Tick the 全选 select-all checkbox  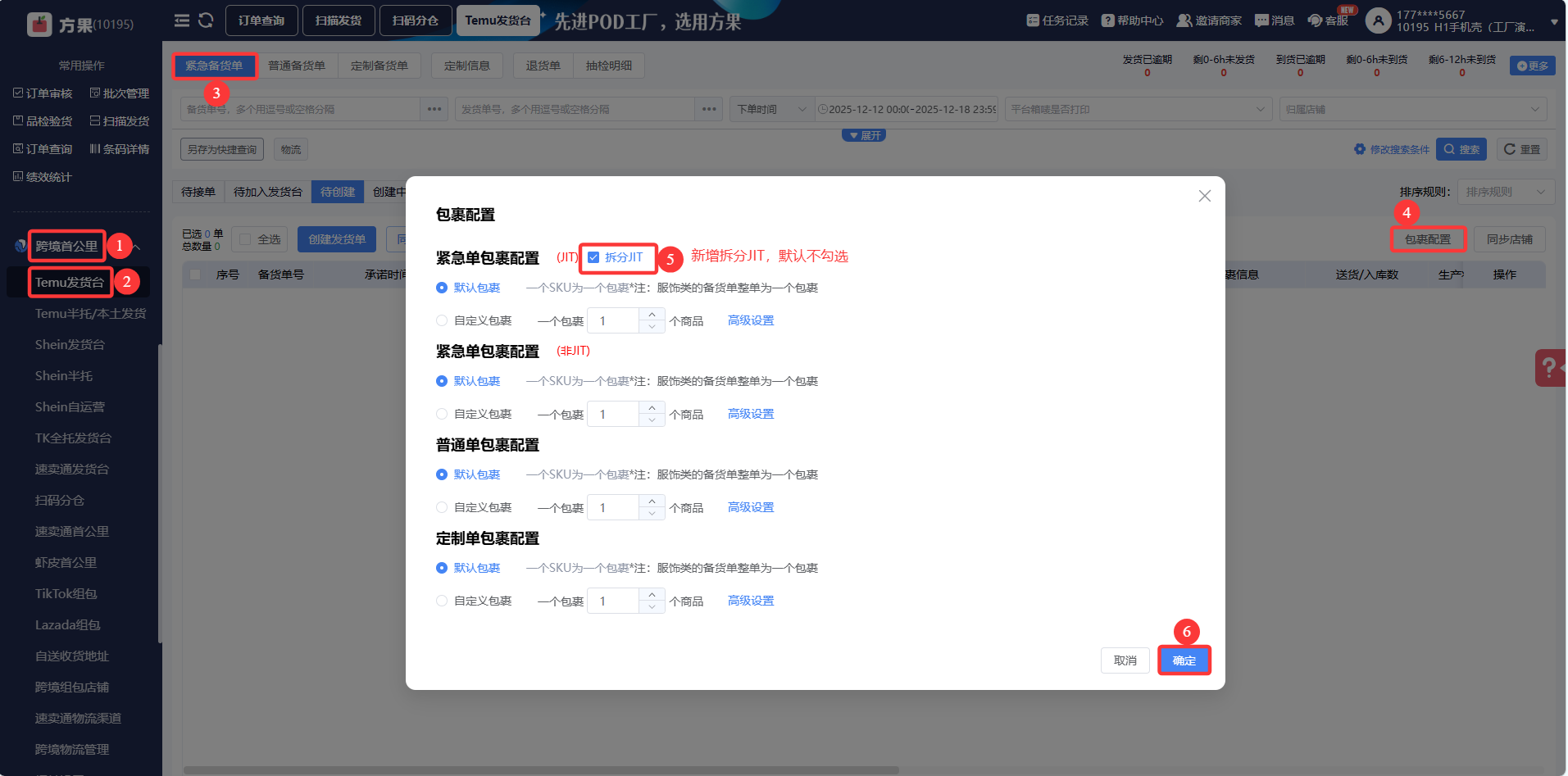coord(245,239)
